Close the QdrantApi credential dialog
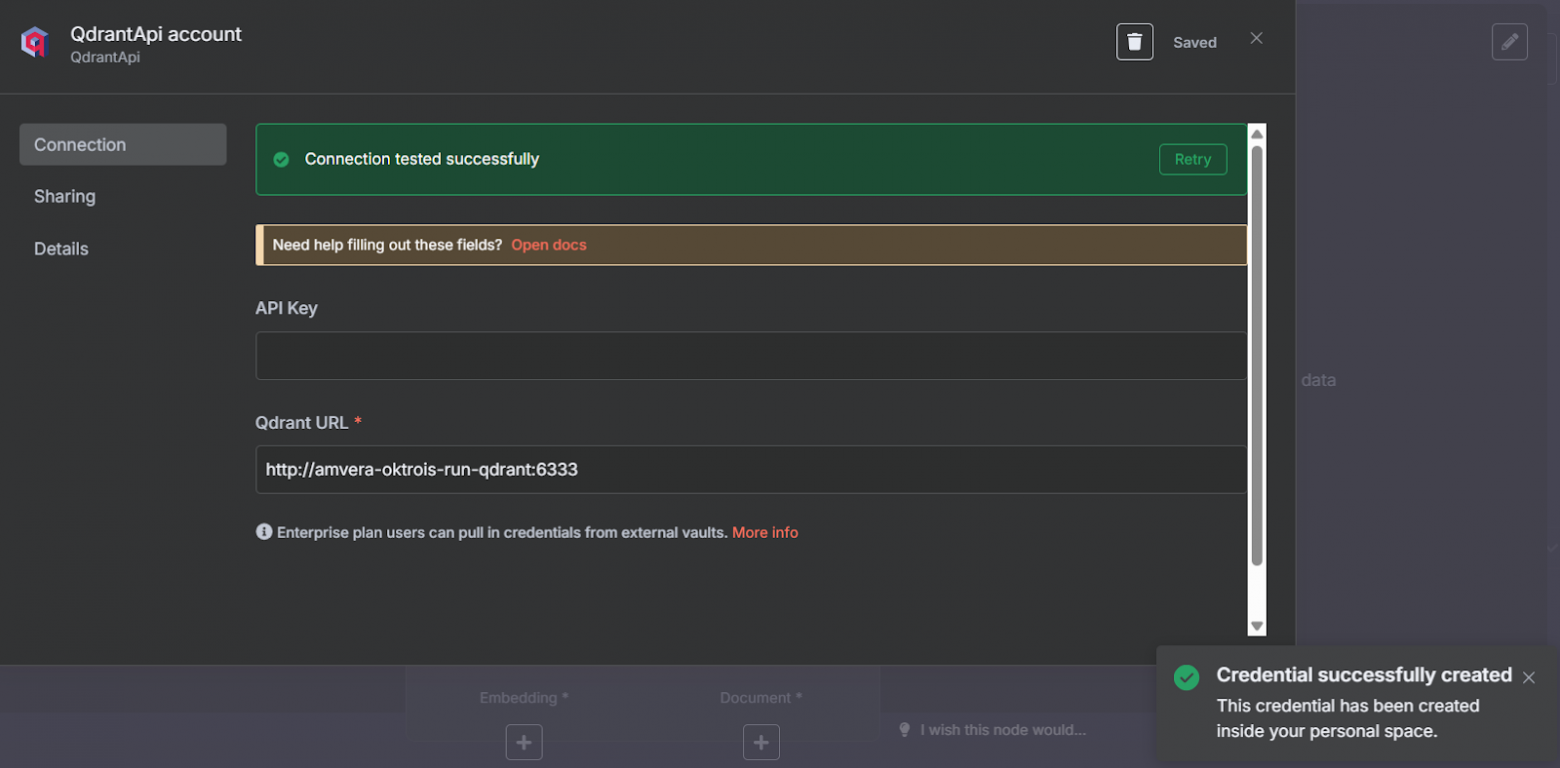Screen dimensions: 1560x768 pos(1256,38)
